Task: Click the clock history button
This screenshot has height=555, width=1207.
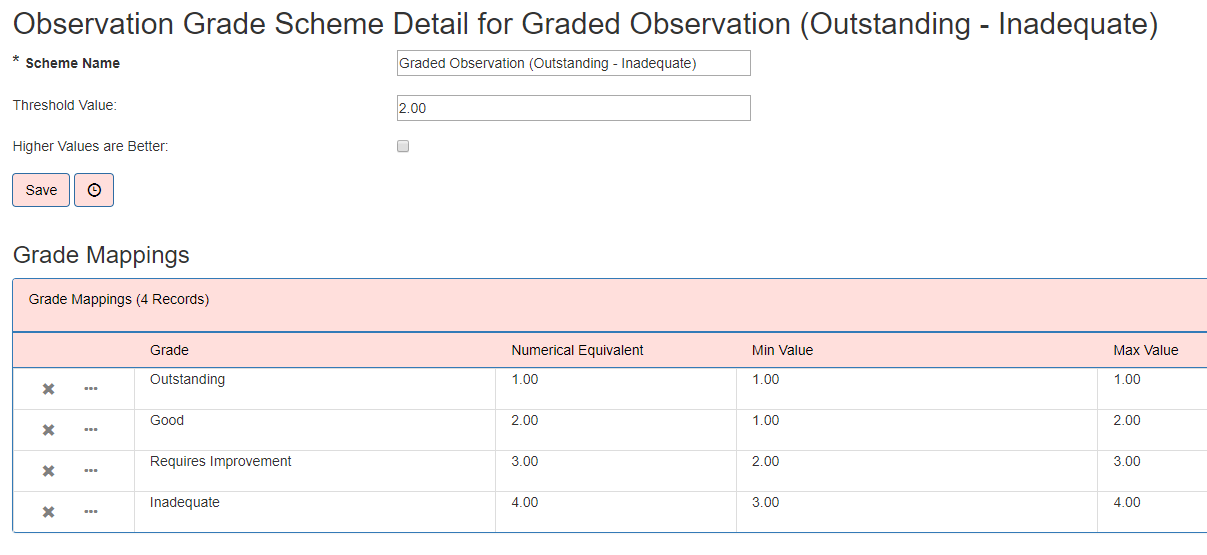Action: click(x=94, y=190)
